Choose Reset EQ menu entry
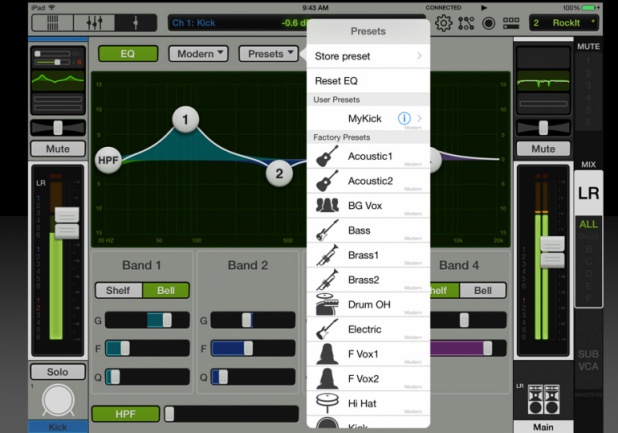Image resolution: width=618 pixels, height=433 pixels. coord(368,81)
